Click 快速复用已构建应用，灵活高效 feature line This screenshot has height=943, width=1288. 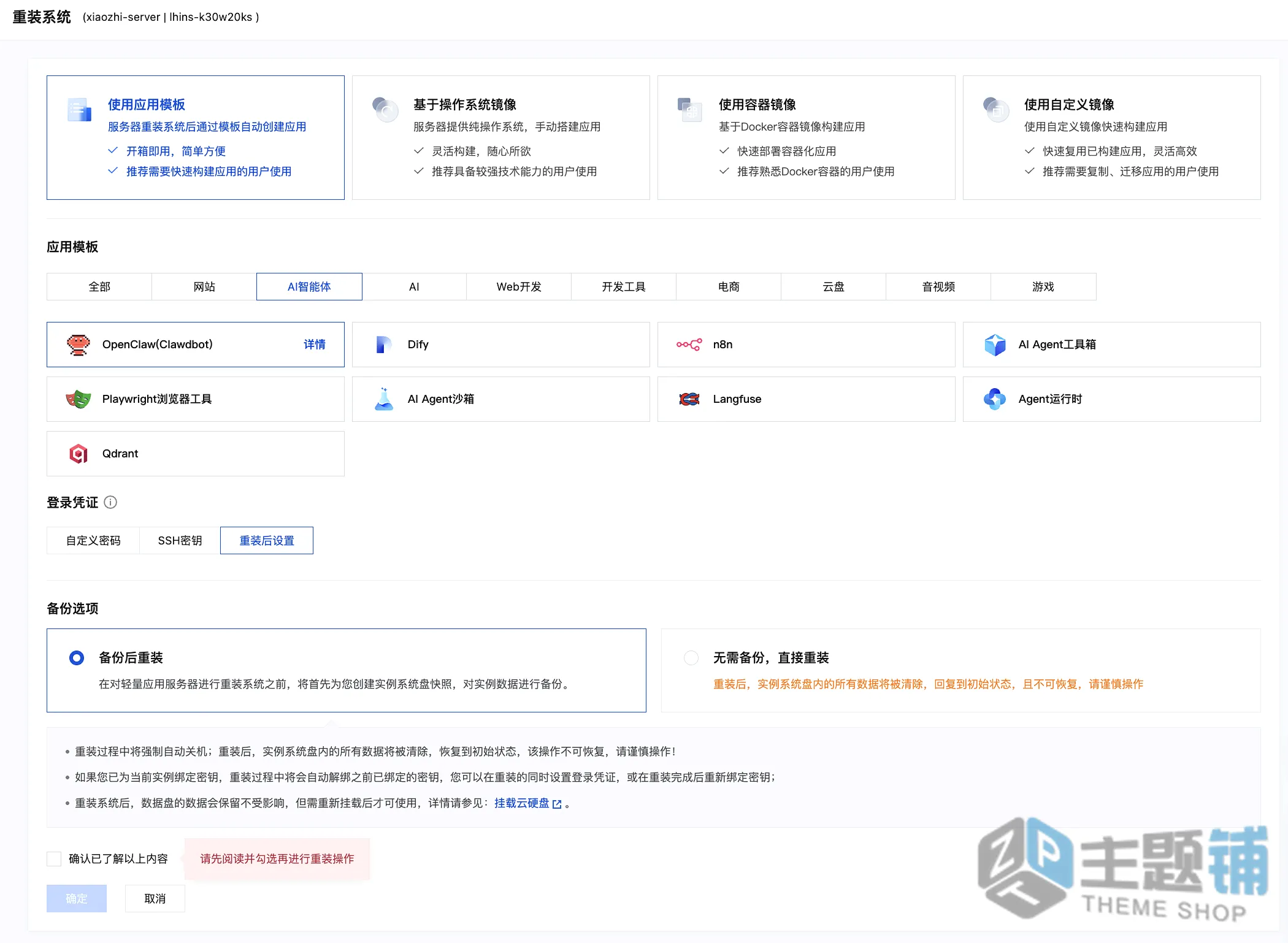pos(1120,151)
